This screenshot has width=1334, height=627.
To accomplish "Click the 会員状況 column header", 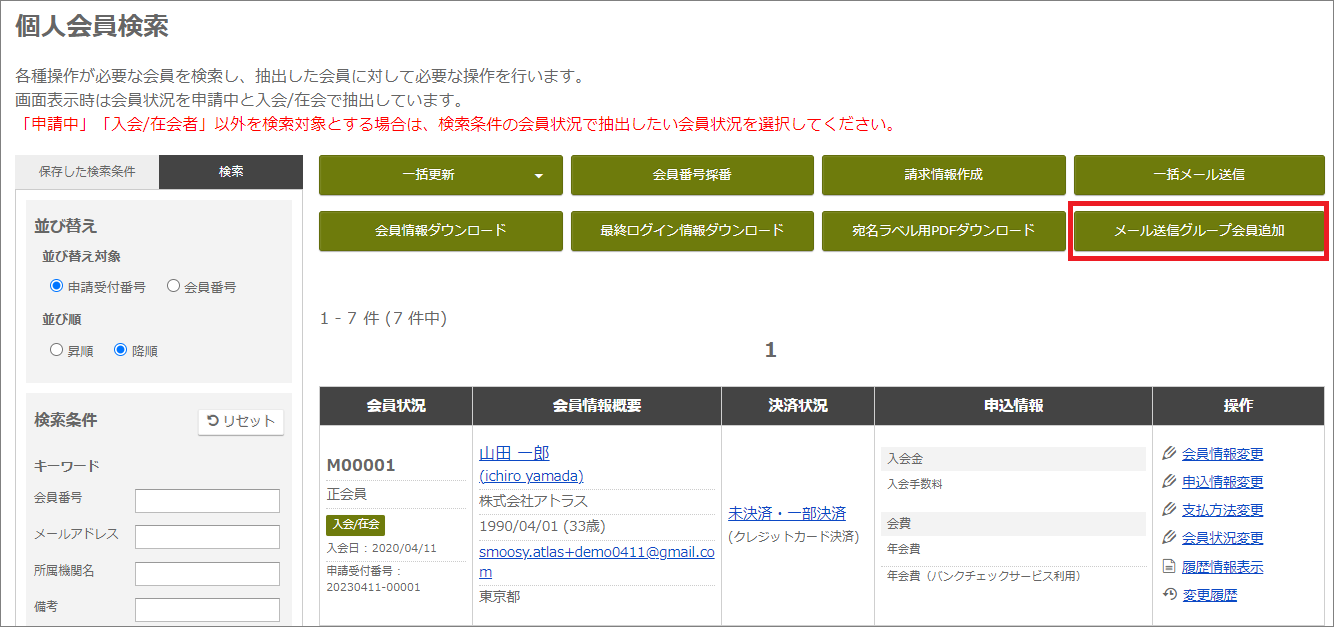I will (x=396, y=406).
